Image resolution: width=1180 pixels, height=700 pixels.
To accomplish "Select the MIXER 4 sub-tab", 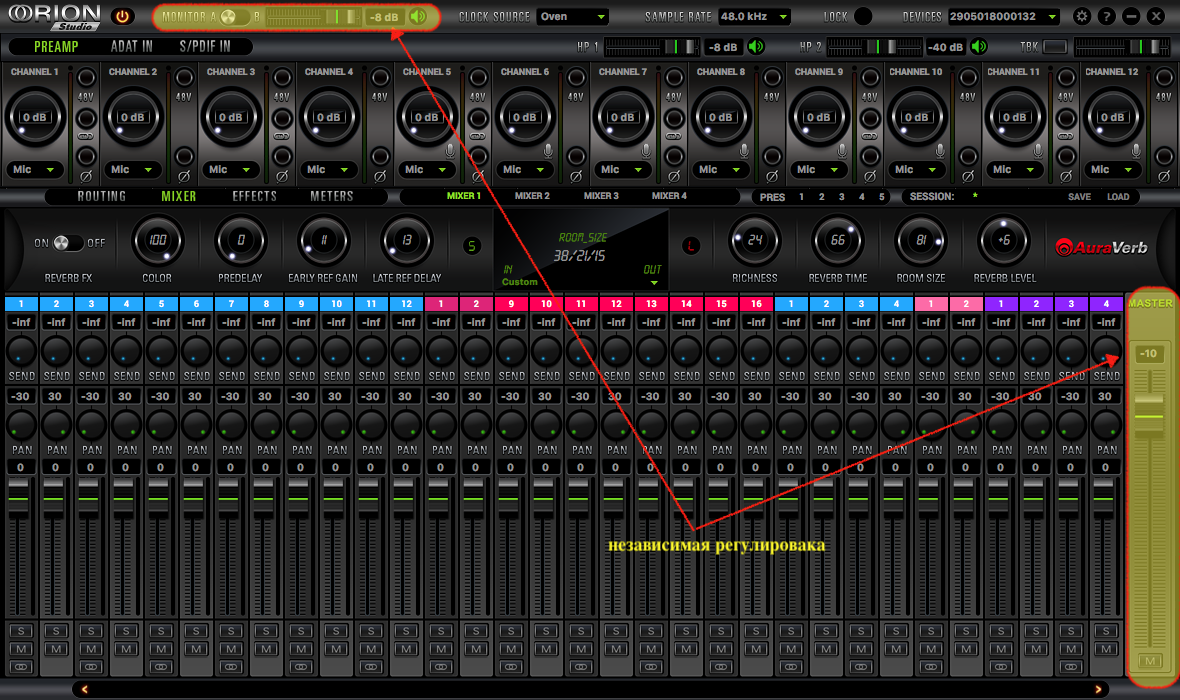I will click(x=669, y=196).
